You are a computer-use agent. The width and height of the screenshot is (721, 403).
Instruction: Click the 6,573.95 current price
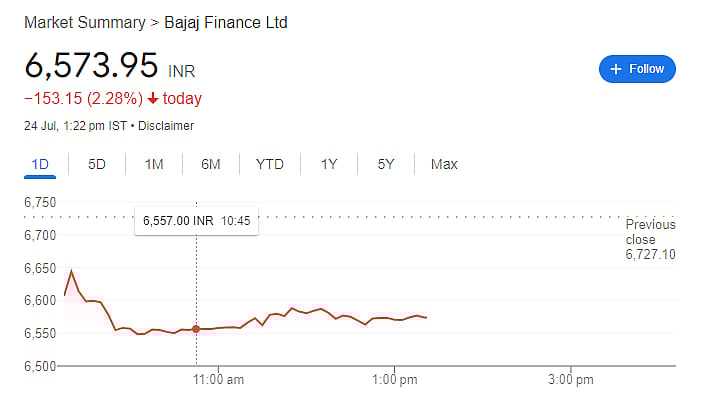[x=91, y=66]
